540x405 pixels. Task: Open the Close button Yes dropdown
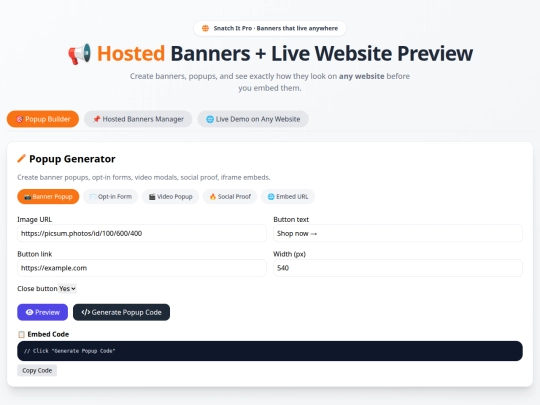(67, 289)
